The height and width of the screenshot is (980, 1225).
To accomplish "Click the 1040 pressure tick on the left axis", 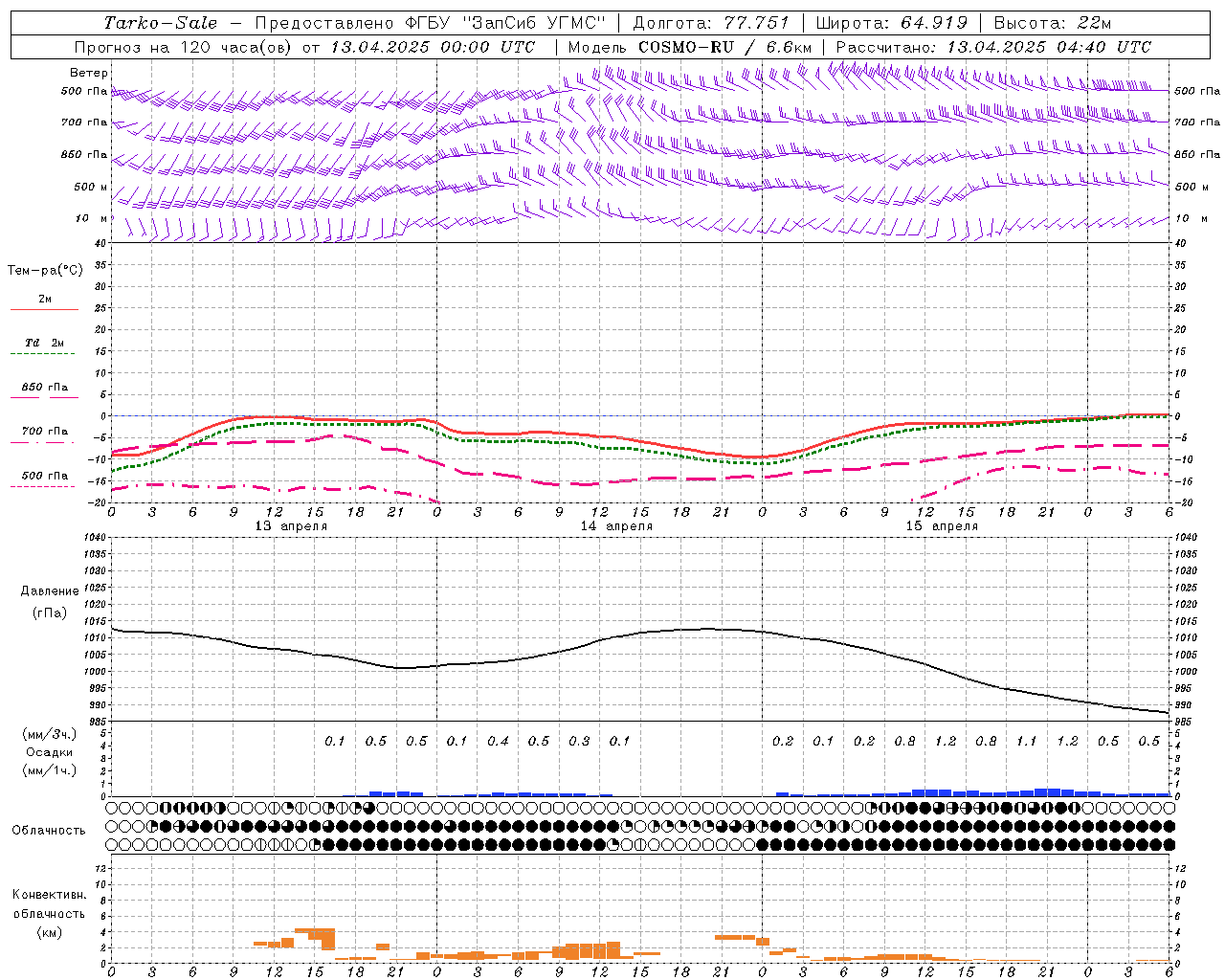I will tap(96, 537).
